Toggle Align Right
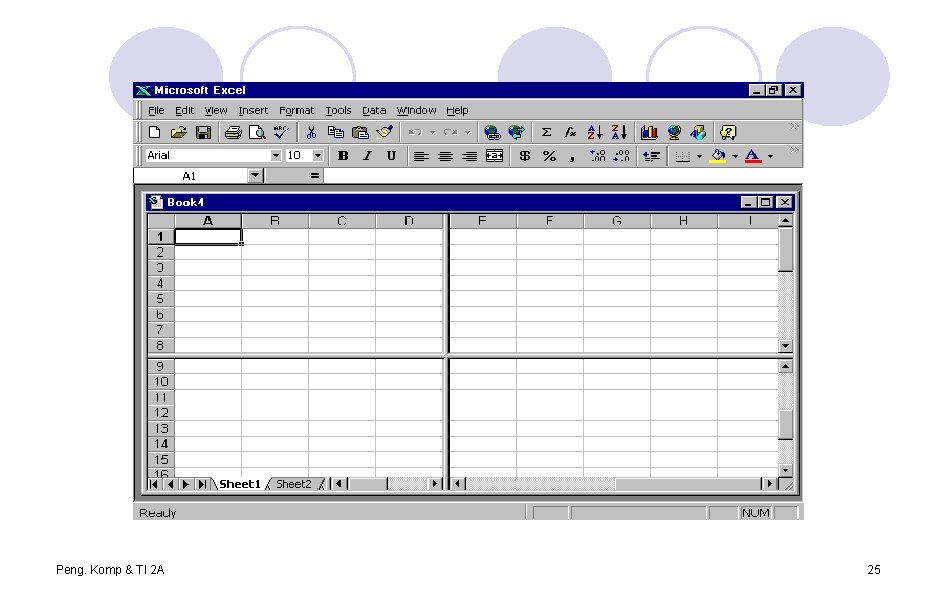 [x=470, y=156]
